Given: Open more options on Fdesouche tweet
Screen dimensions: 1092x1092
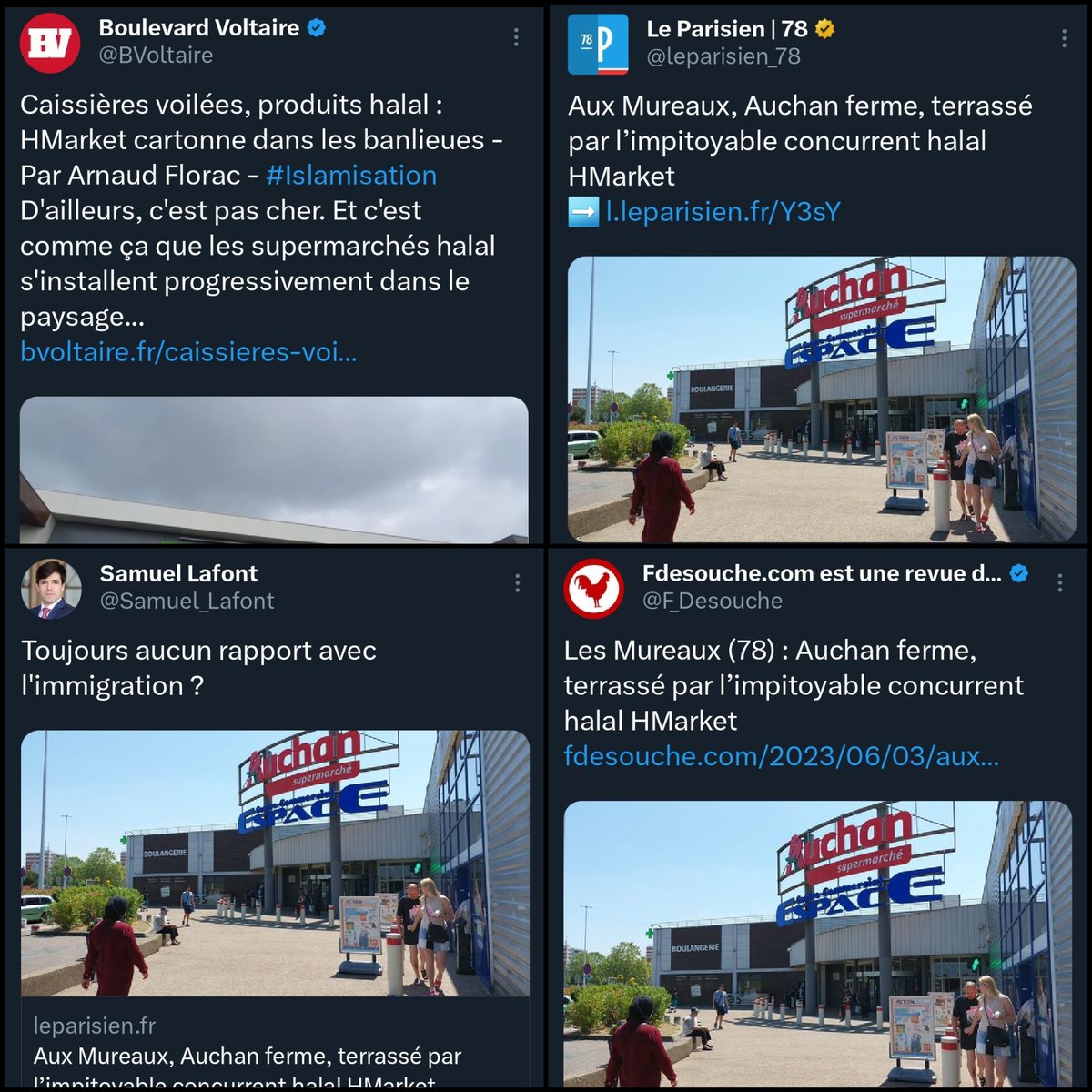Looking at the screenshot, I should [1060, 583].
